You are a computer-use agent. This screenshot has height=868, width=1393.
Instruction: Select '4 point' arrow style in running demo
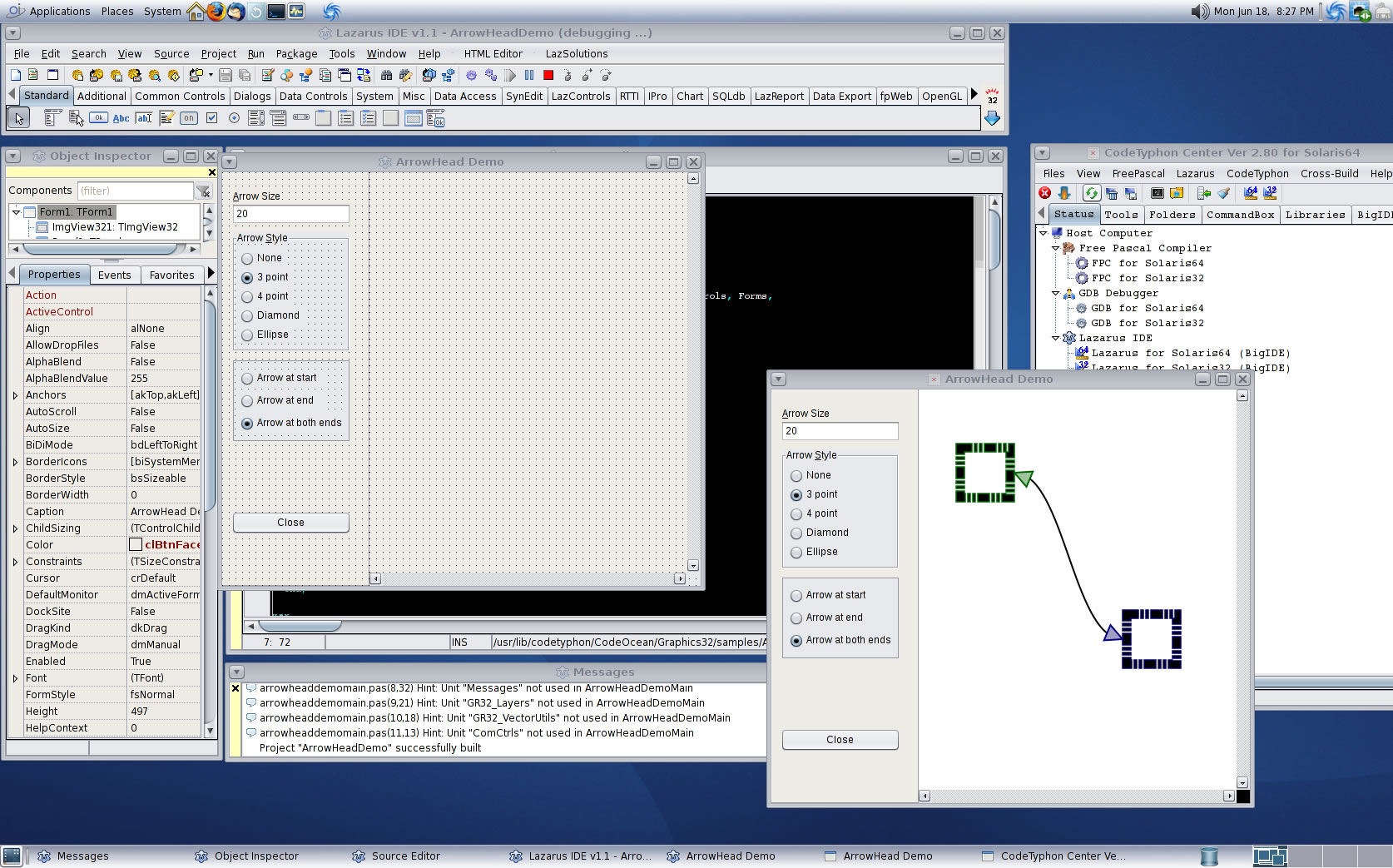coord(796,514)
